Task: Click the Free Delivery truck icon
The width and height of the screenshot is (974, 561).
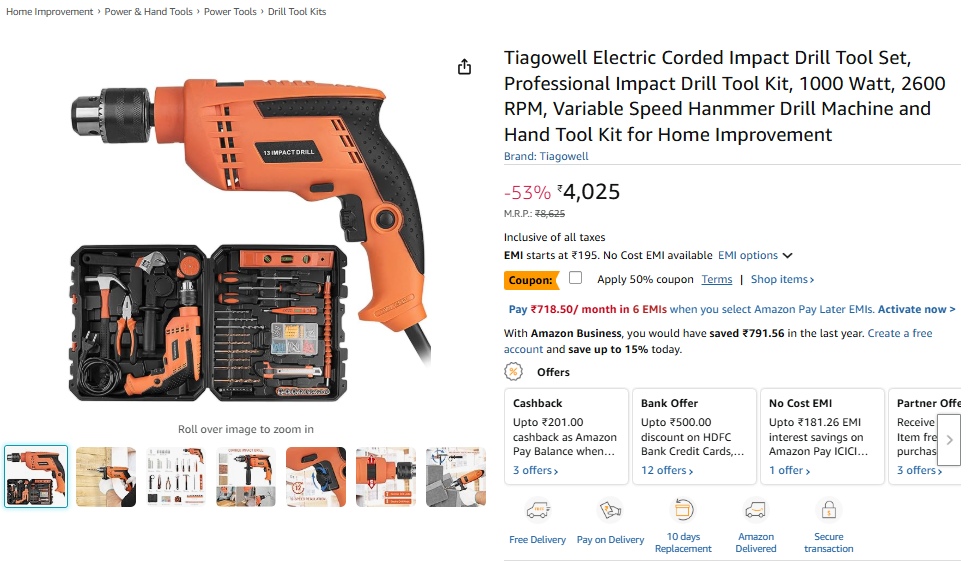Action: click(x=537, y=511)
